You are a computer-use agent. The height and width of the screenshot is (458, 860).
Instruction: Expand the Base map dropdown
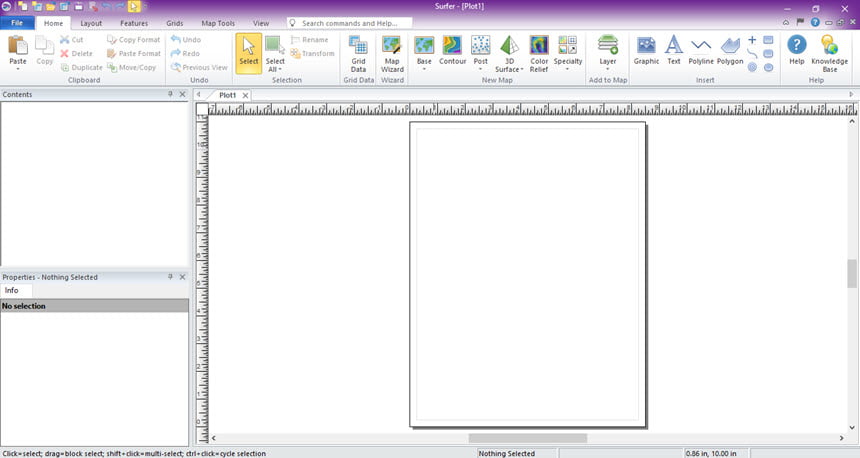[x=424, y=69]
